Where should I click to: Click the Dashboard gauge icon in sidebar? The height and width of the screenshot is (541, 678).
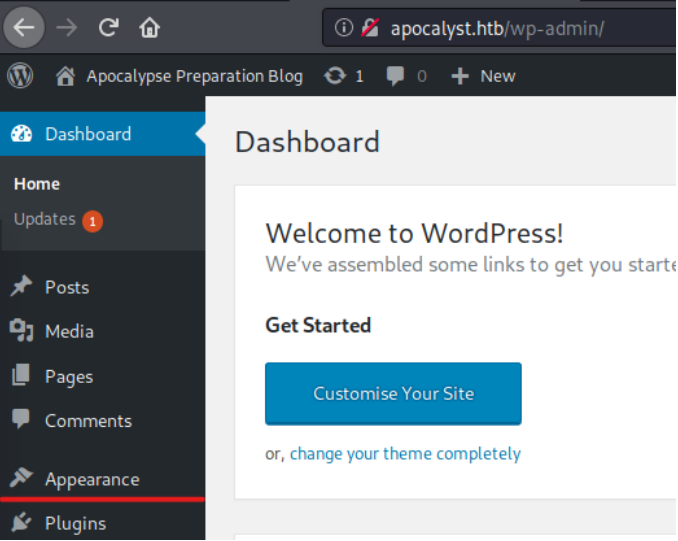click(x=22, y=134)
